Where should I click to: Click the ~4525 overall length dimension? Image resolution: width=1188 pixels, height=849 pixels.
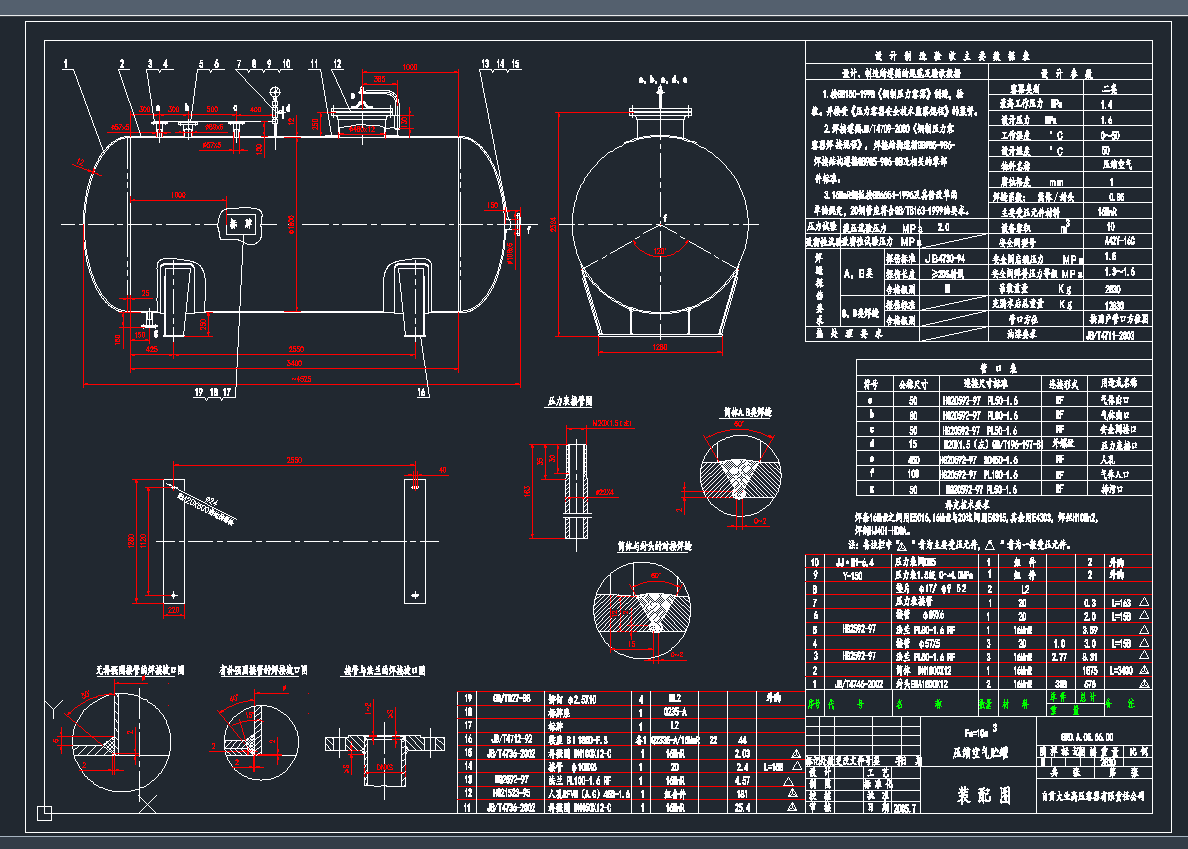[303, 379]
